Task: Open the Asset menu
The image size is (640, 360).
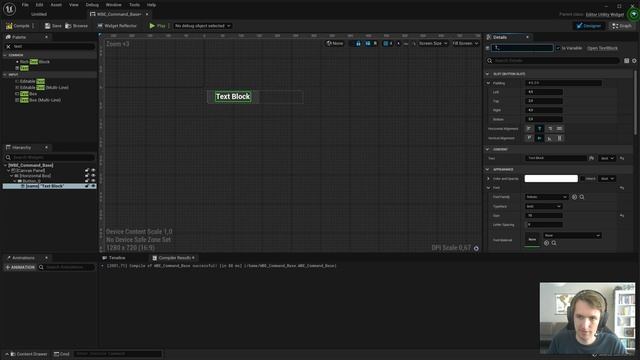Action: 56,5
